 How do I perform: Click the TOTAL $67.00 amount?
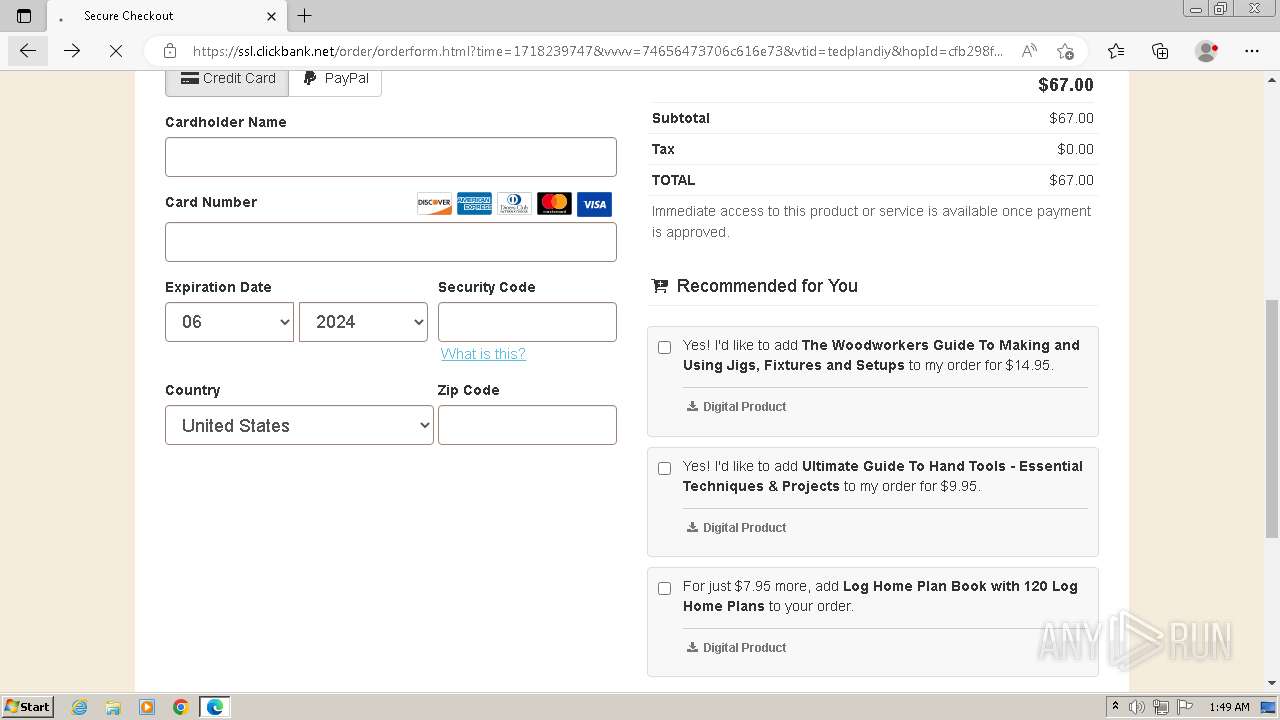pyautogui.click(x=1071, y=180)
